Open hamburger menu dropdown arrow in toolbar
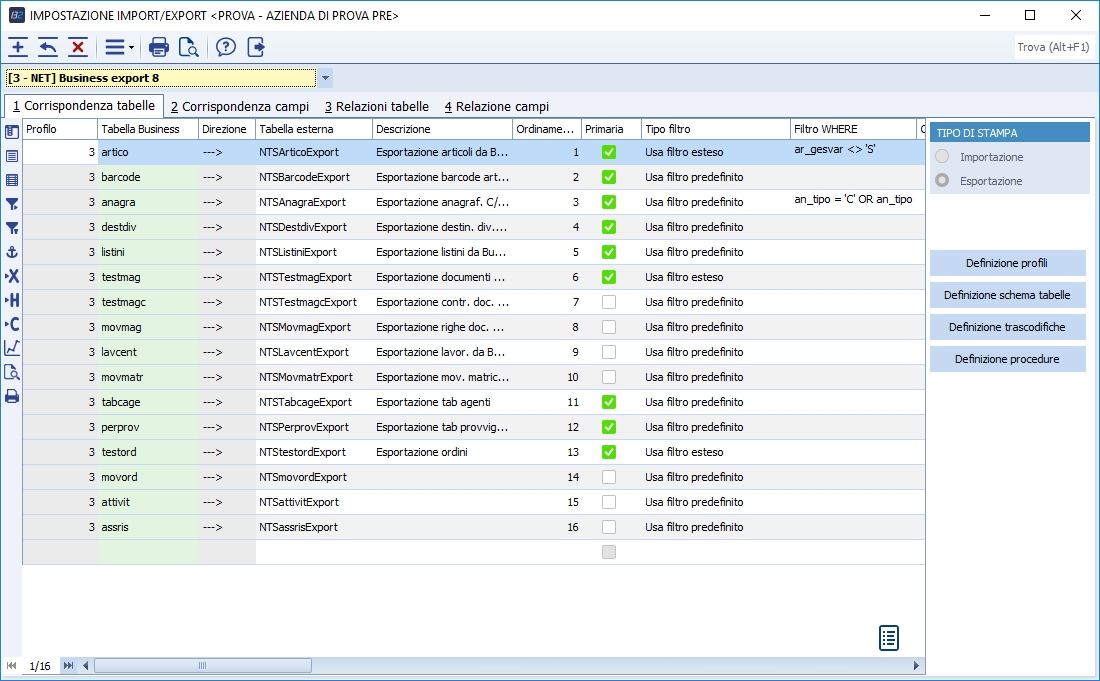The width and height of the screenshot is (1100, 681). tap(131, 48)
